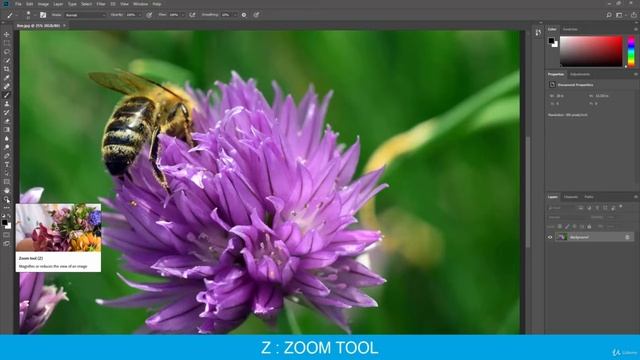The image size is (640, 360).
Task: Open the search icon at top right
Action: click(609, 15)
